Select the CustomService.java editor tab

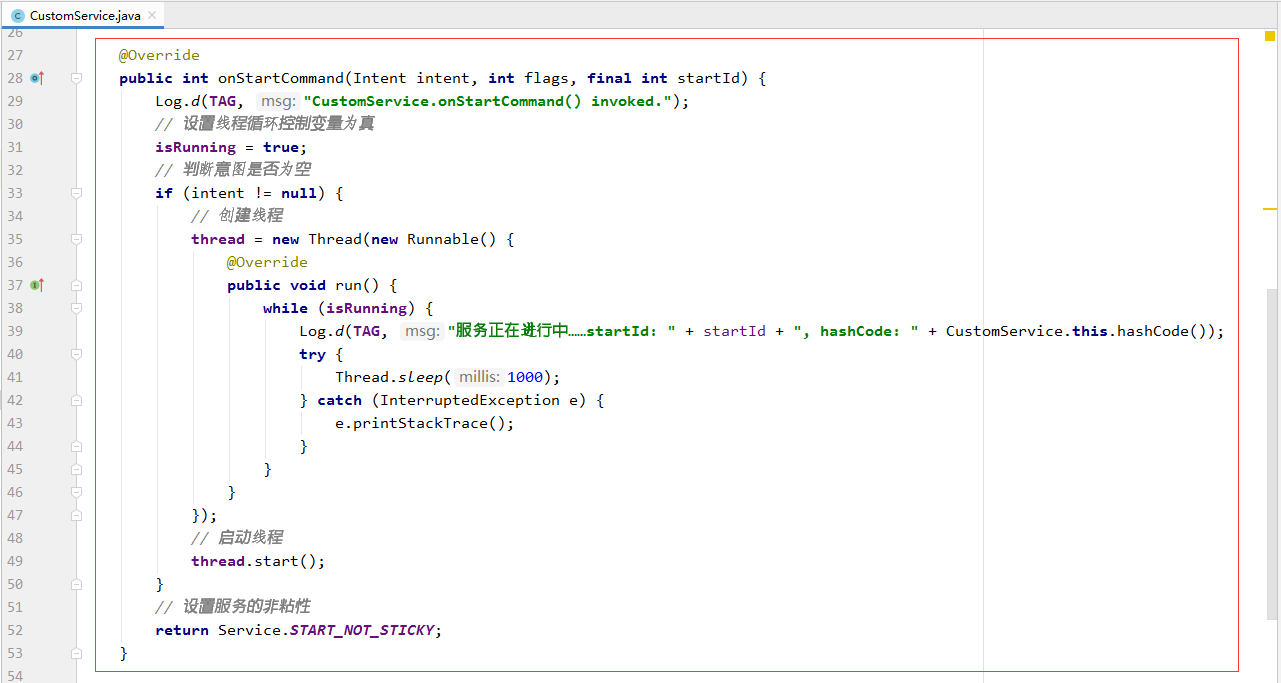83,15
